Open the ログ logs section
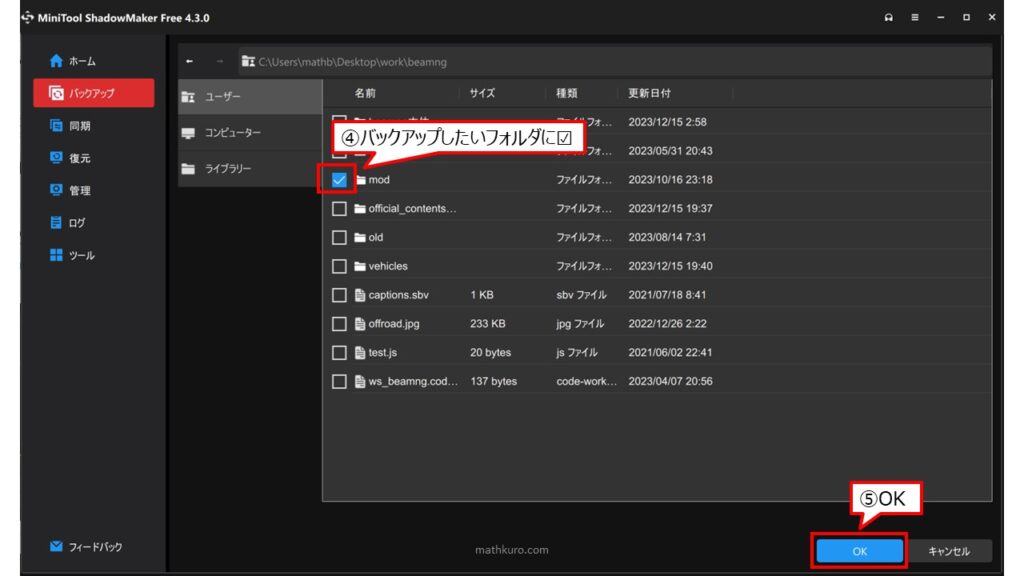1024x576 pixels. pos(67,223)
